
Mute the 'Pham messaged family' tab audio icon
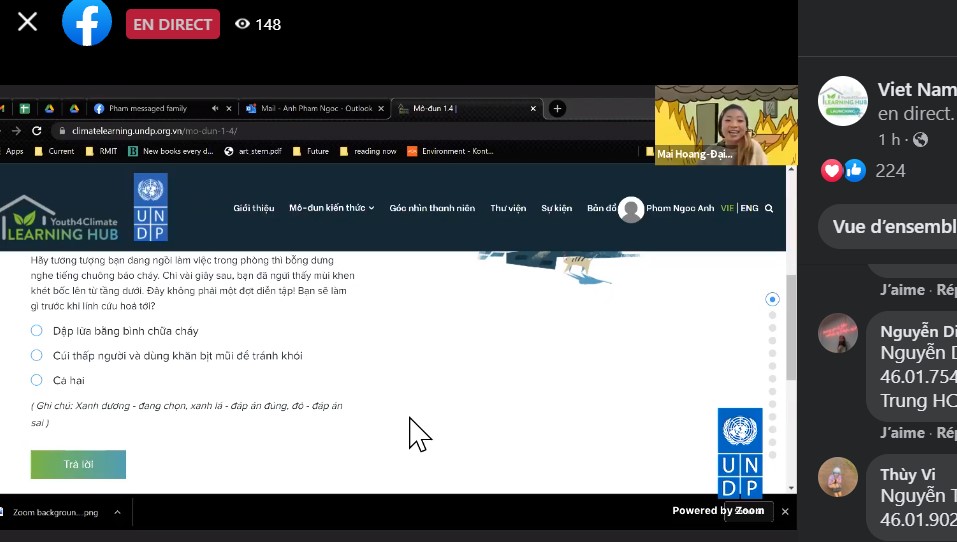coord(215,109)
